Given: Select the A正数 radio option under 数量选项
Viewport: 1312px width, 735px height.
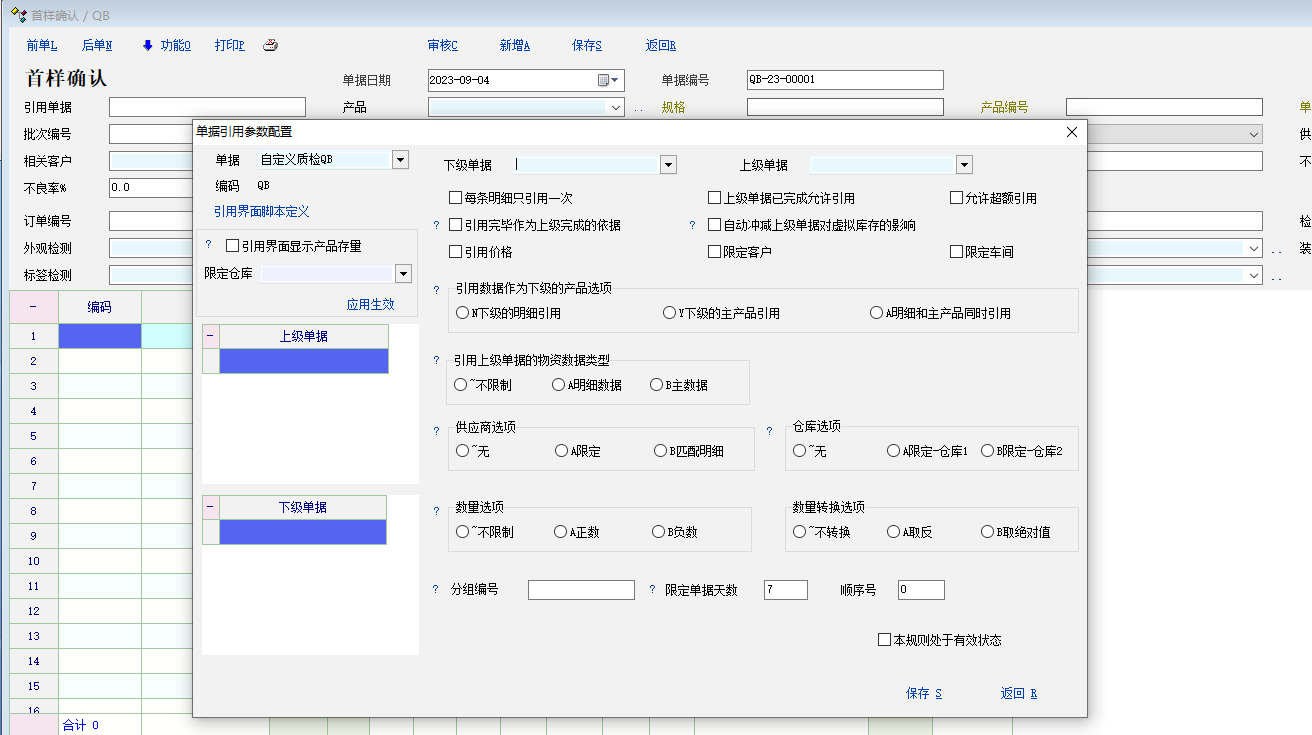Looking at the screenshot, I should click(561, 532).
